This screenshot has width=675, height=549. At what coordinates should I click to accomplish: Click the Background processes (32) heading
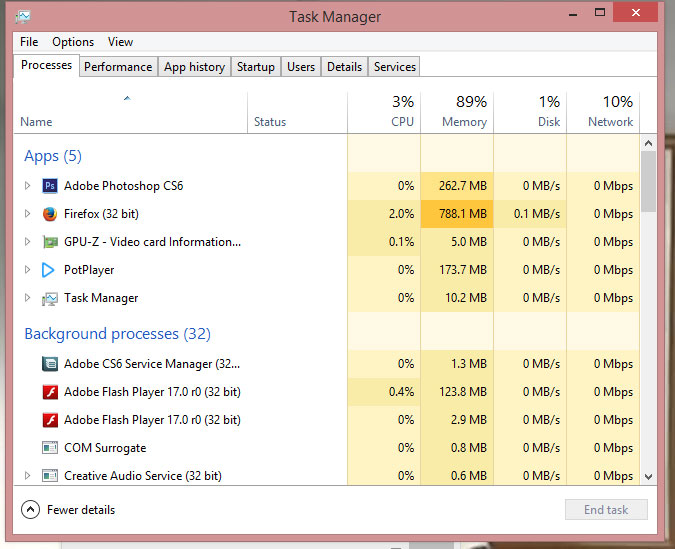118,334
